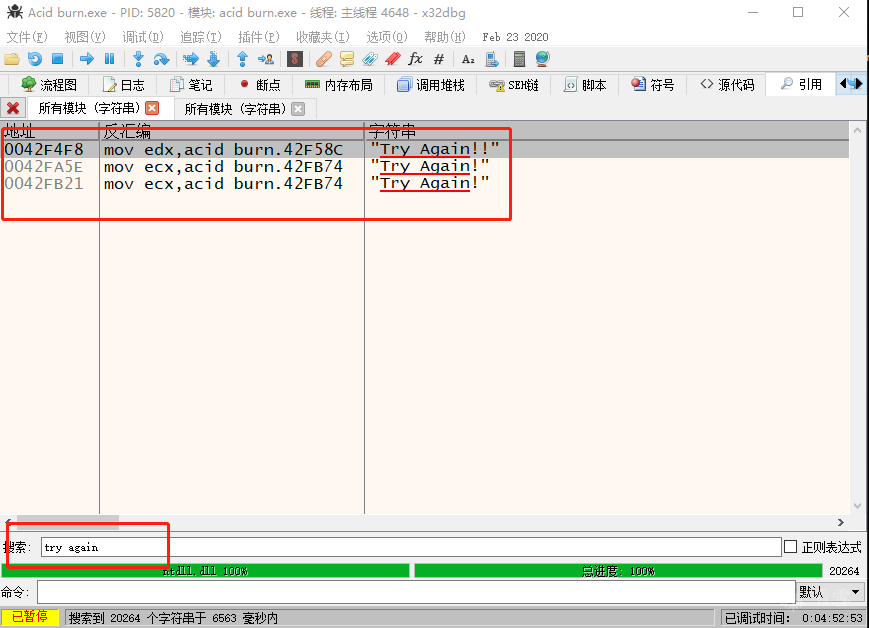Click the Trace Over icon
The width and height of the screenshot is (869, 628).
pos(213,59)
